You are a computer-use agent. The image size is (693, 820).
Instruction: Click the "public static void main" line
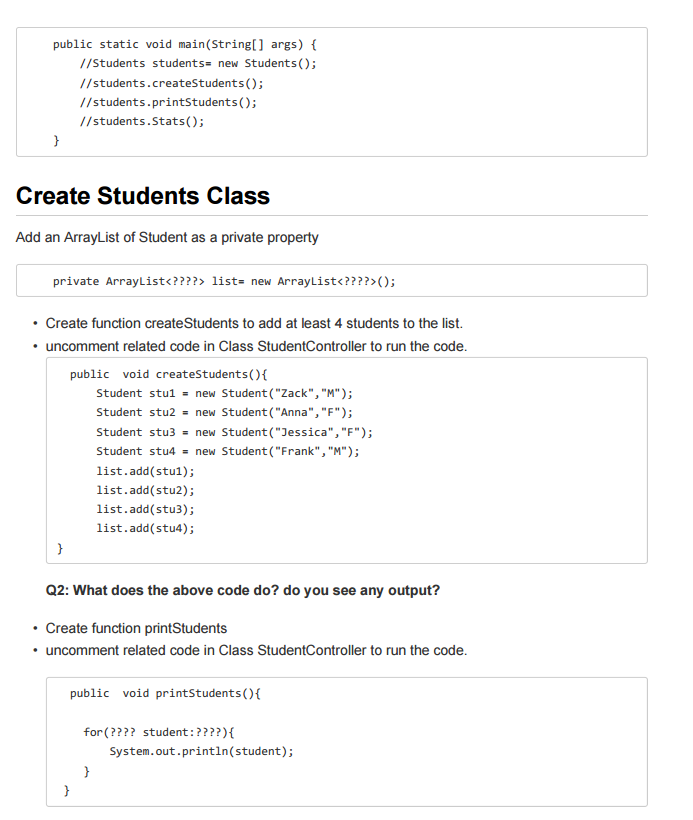tap(185, 44)
